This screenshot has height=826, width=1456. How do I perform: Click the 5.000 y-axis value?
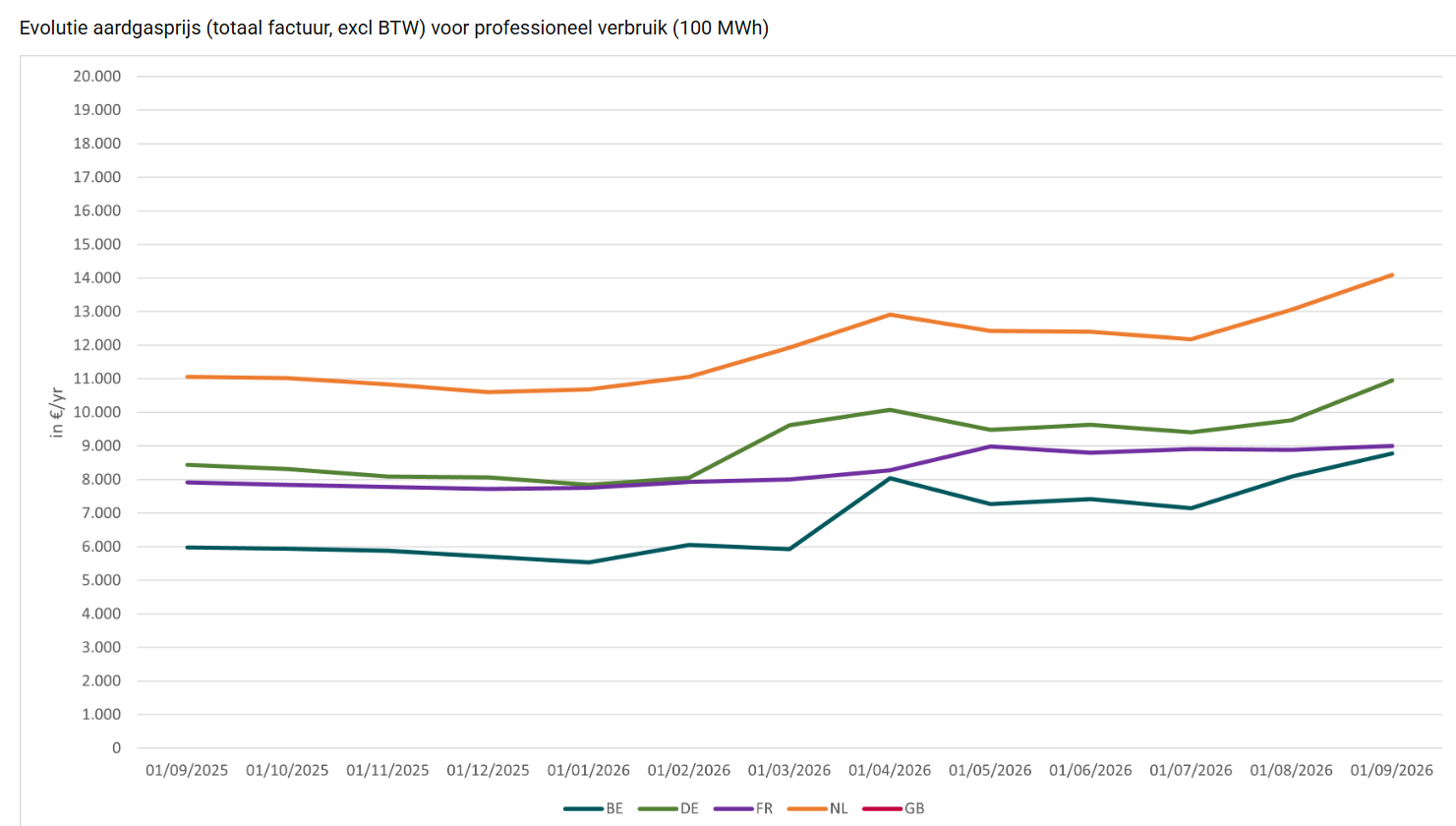pyautogui.click(x=101, y=580)
